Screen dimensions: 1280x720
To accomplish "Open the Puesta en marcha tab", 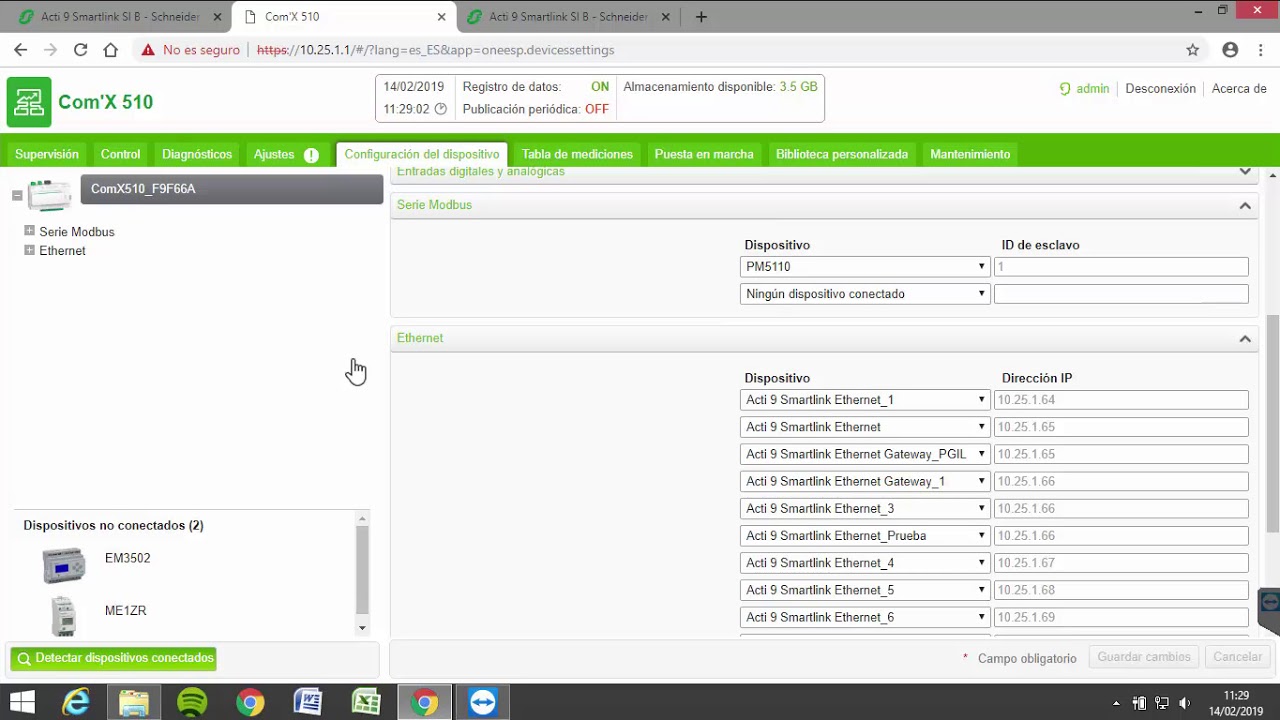I will coord(704,154).
